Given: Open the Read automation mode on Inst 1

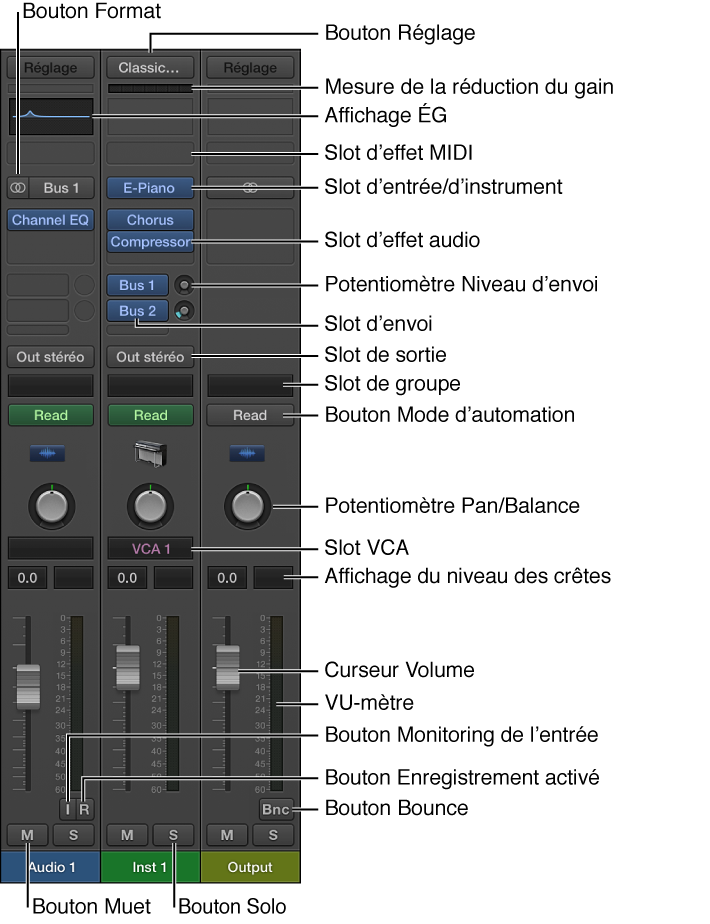Looking at the screenshot, I should point(150,415).
